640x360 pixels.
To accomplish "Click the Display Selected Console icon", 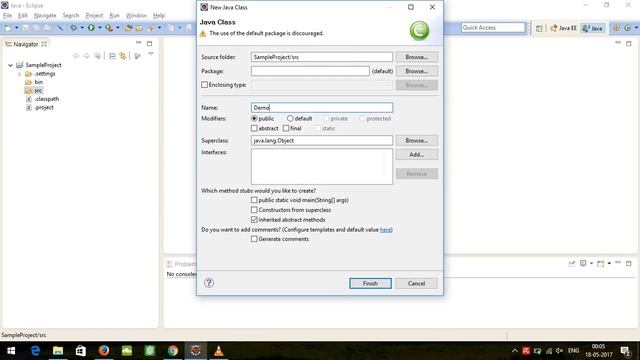I will click(583, 264).
